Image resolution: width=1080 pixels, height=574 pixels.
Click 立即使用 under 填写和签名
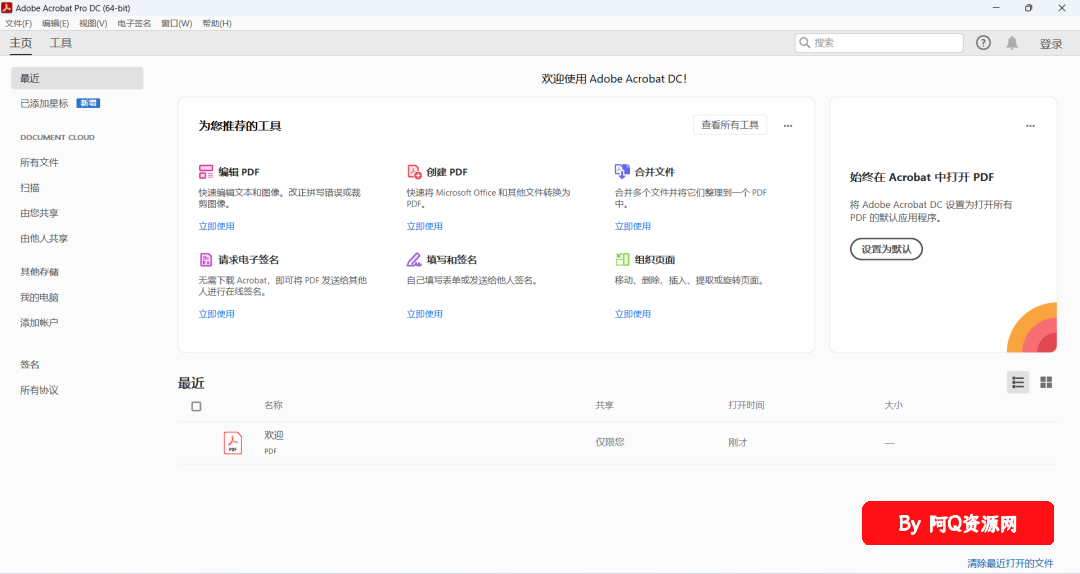point(425,314)
